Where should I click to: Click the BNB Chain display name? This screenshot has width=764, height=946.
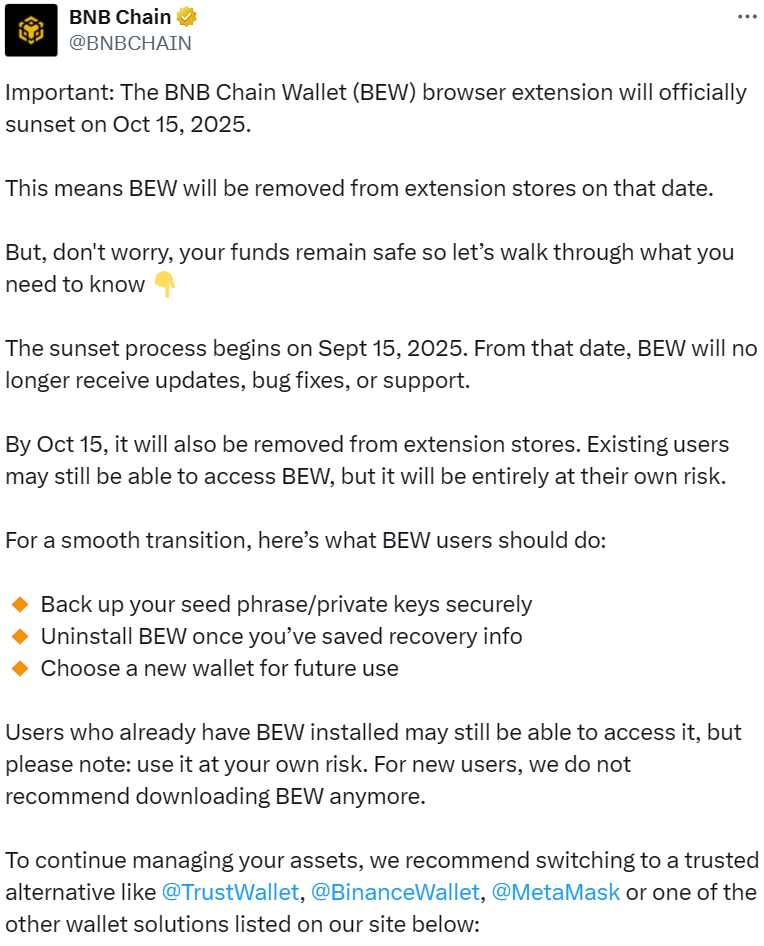[x=120, y=17]
